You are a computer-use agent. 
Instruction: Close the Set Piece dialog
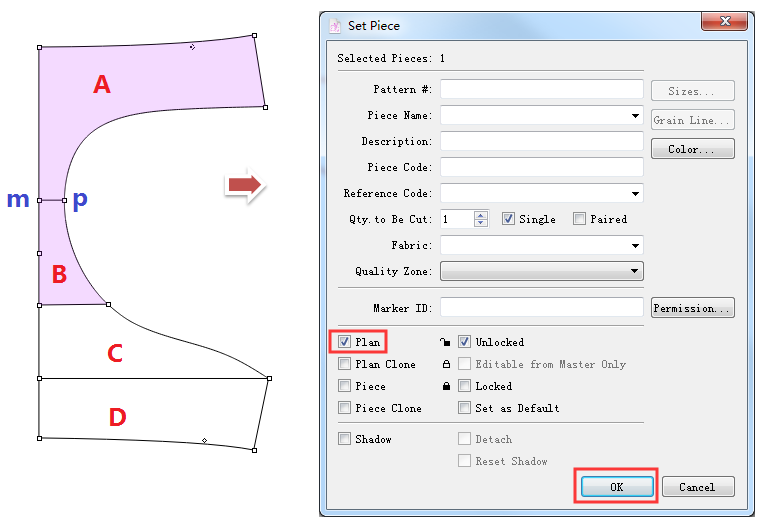(x=721, y=23)
